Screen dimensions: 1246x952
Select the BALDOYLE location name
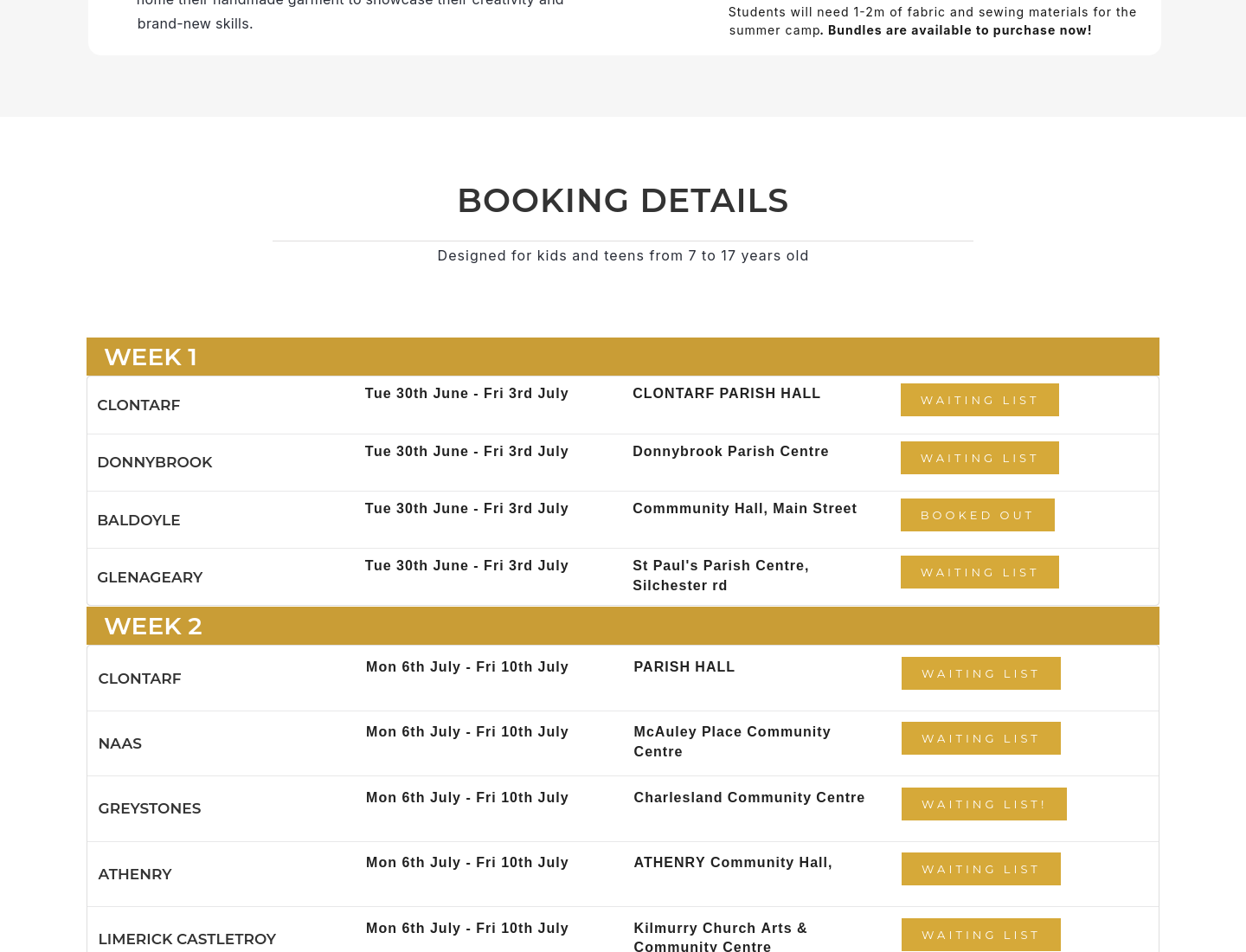coord(138,520)
